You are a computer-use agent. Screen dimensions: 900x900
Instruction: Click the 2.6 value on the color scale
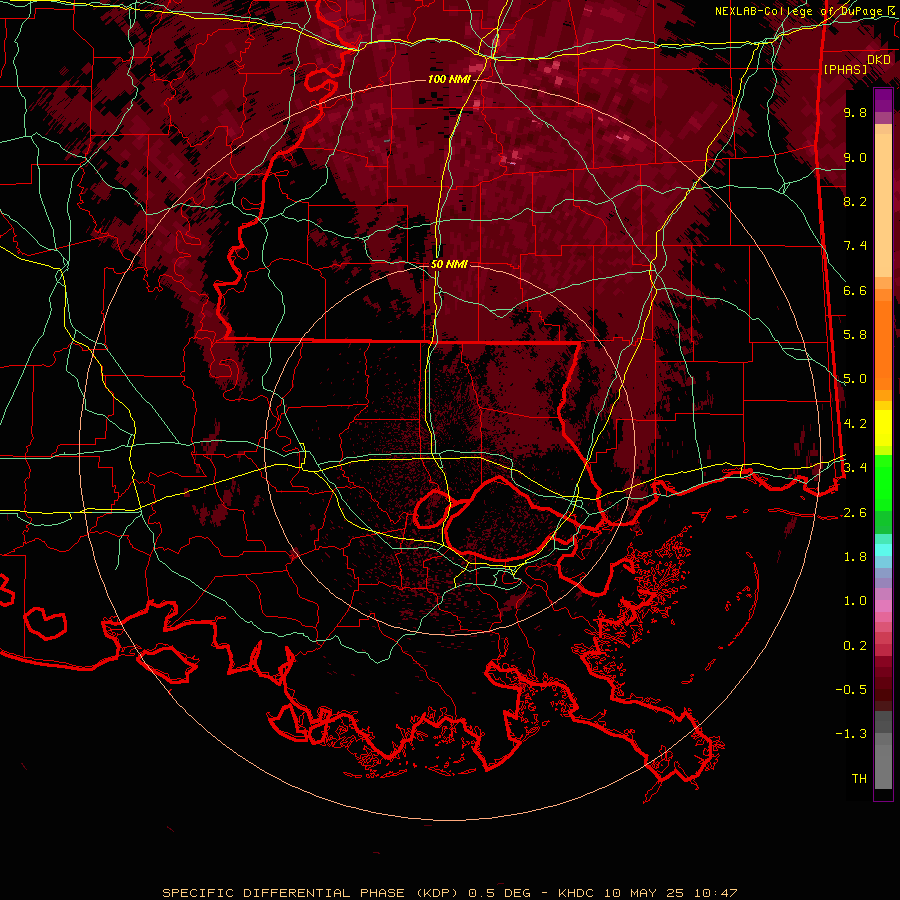tap(855, 513)
